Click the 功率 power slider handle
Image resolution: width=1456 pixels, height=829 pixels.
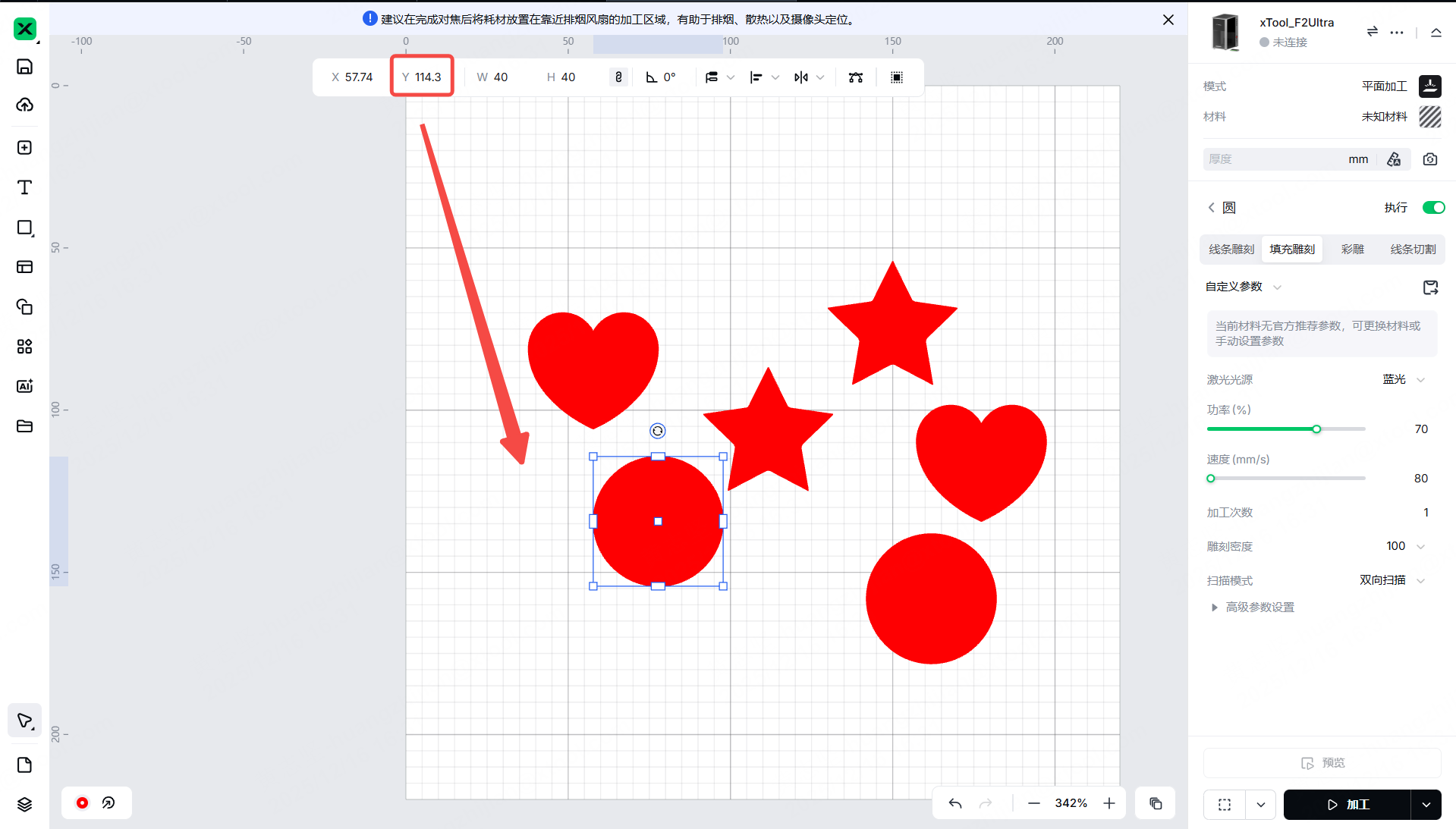tap(1316, 429)
